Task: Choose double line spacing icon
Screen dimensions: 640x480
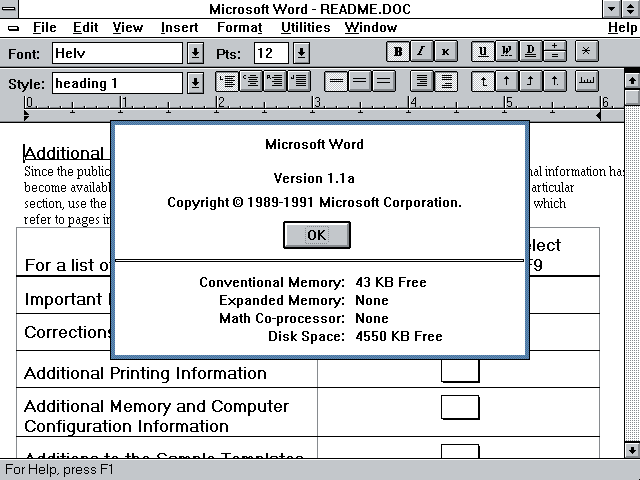Action: [384, 81]
